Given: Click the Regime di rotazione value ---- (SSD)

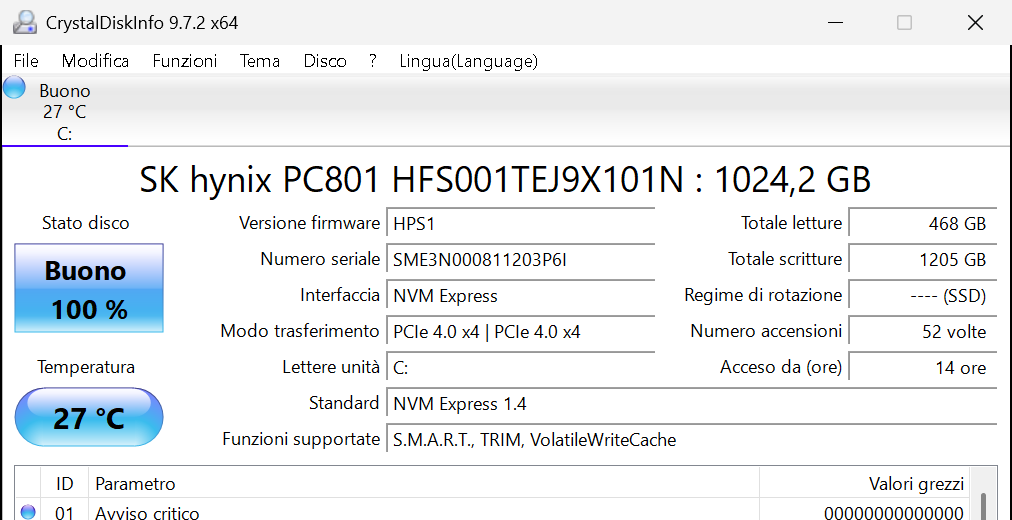Looking at the screenshot, I should (x=922, y=296).
